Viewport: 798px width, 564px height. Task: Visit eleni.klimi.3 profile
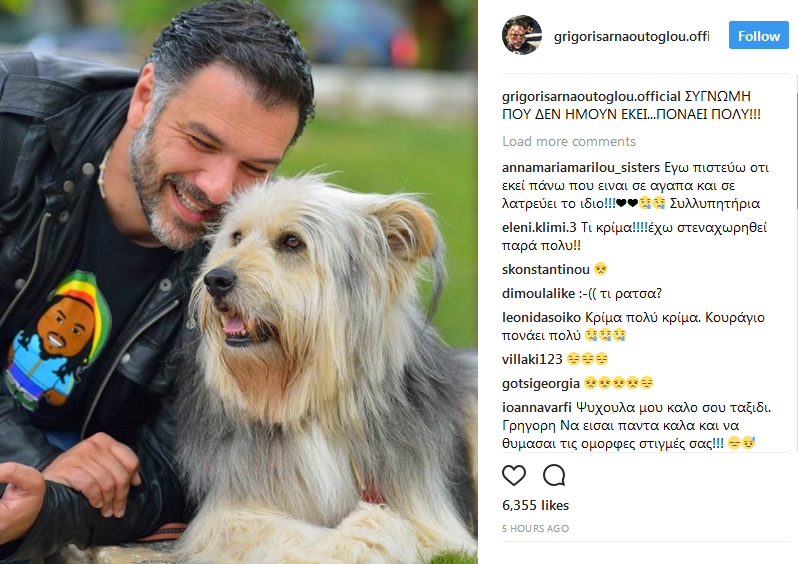pyautogui.click(x=539, y=228)
